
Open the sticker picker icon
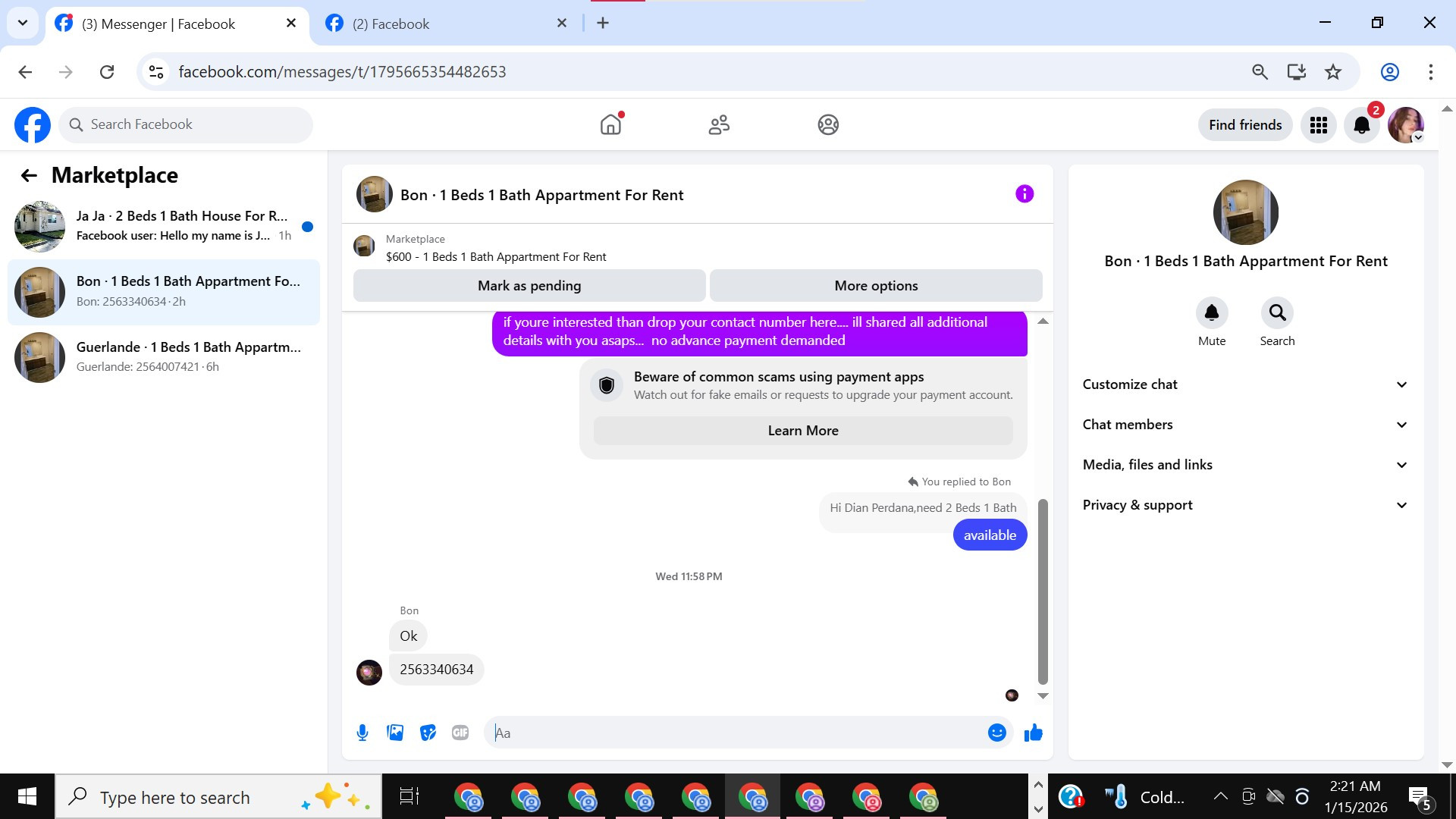428,733
